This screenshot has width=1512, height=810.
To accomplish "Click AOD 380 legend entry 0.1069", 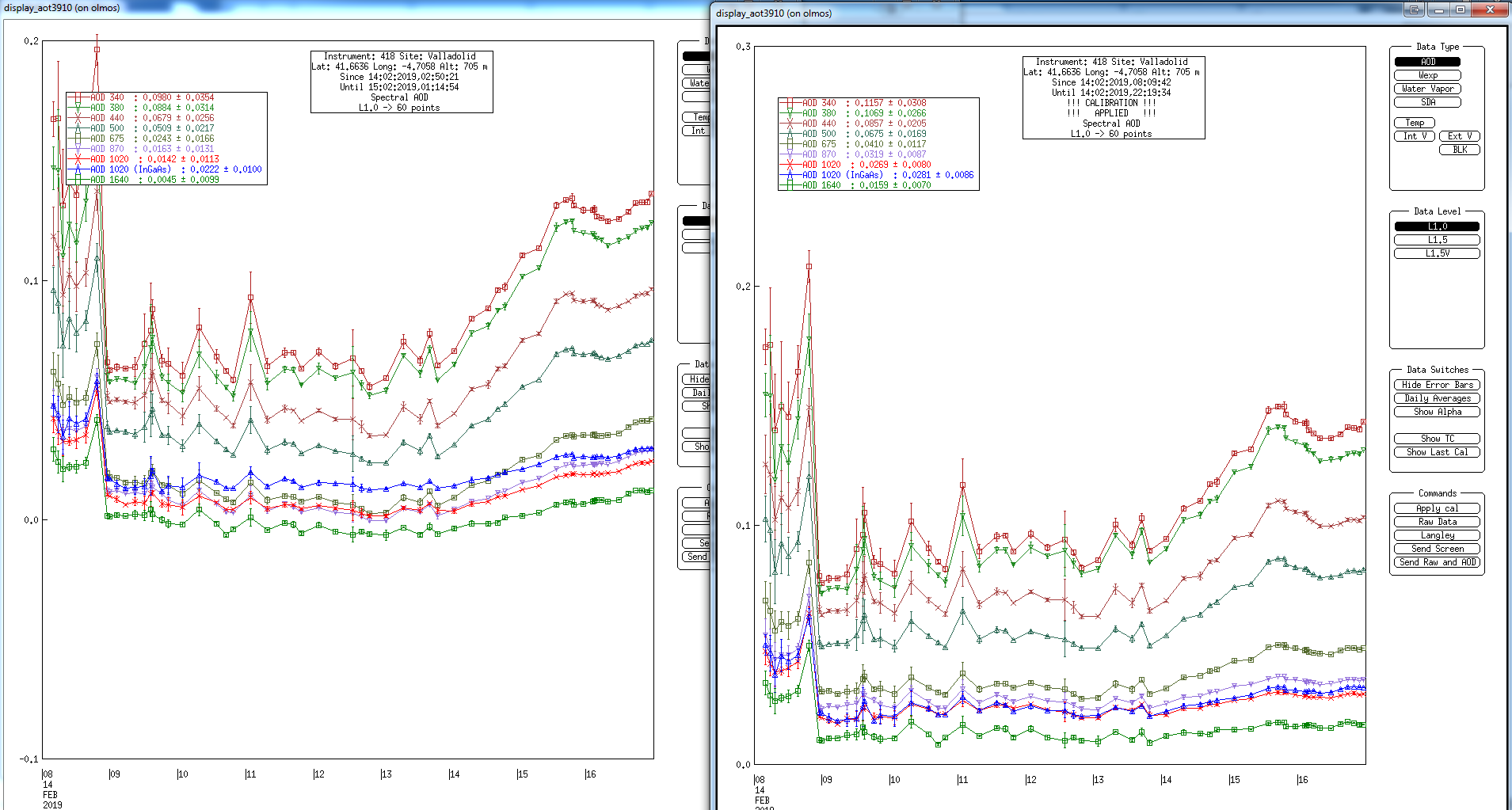I will pos(852,113).
